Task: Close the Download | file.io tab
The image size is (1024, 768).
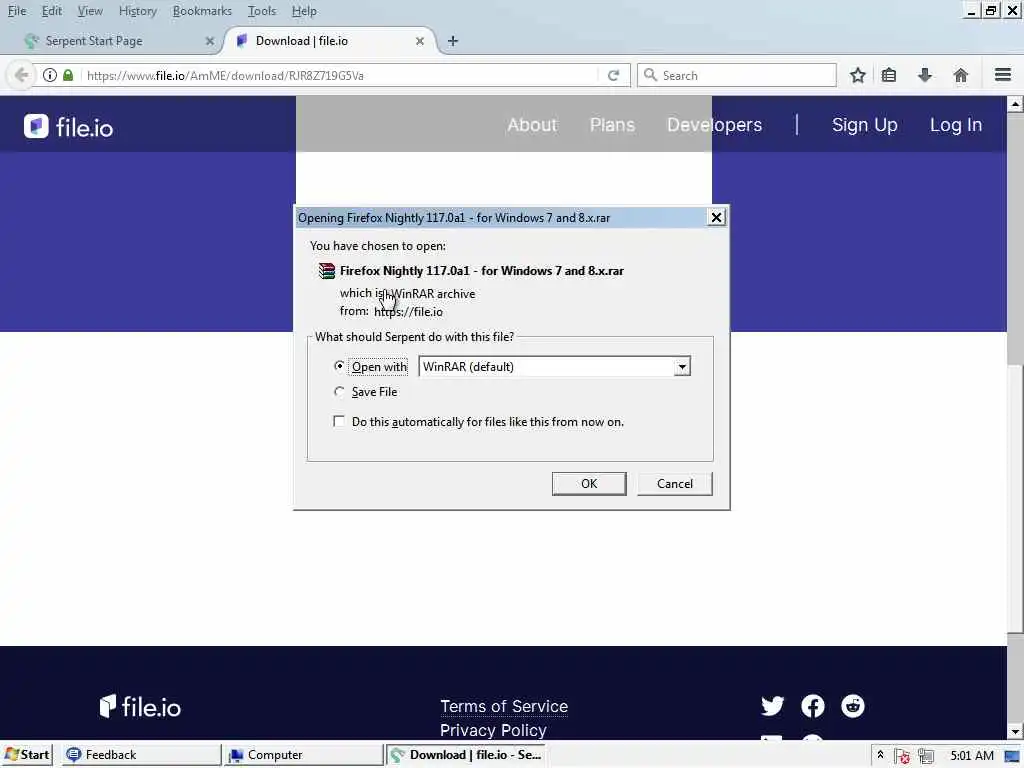Action: point(420,40)
